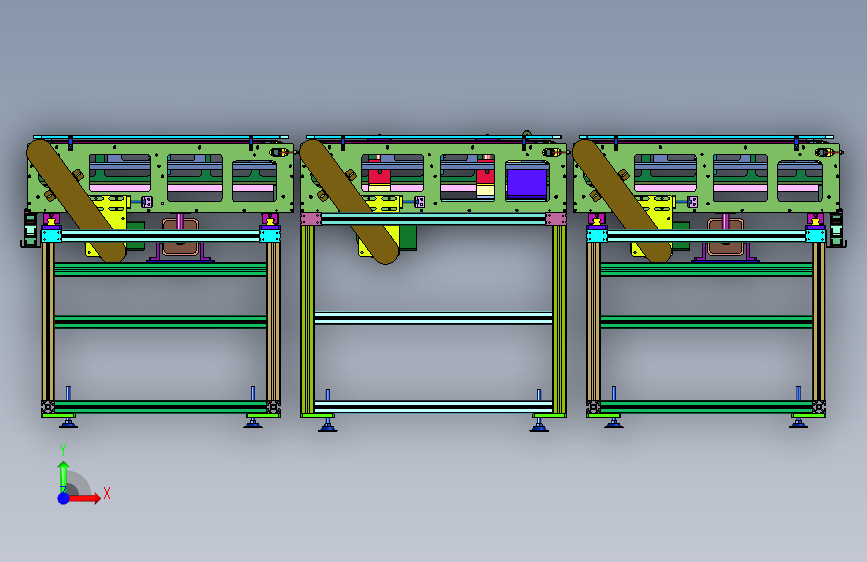867x562 pixels.
Task: Click the red X axis arrow of the triad
Action: coord(86,498)
